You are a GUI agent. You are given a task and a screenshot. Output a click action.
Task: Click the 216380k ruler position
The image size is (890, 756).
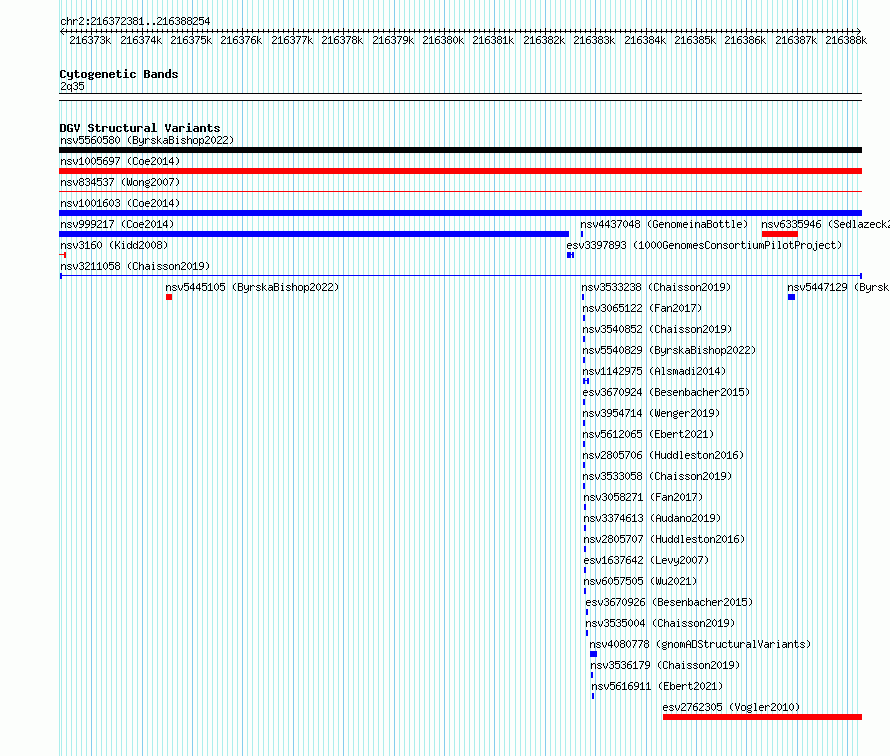443,40
